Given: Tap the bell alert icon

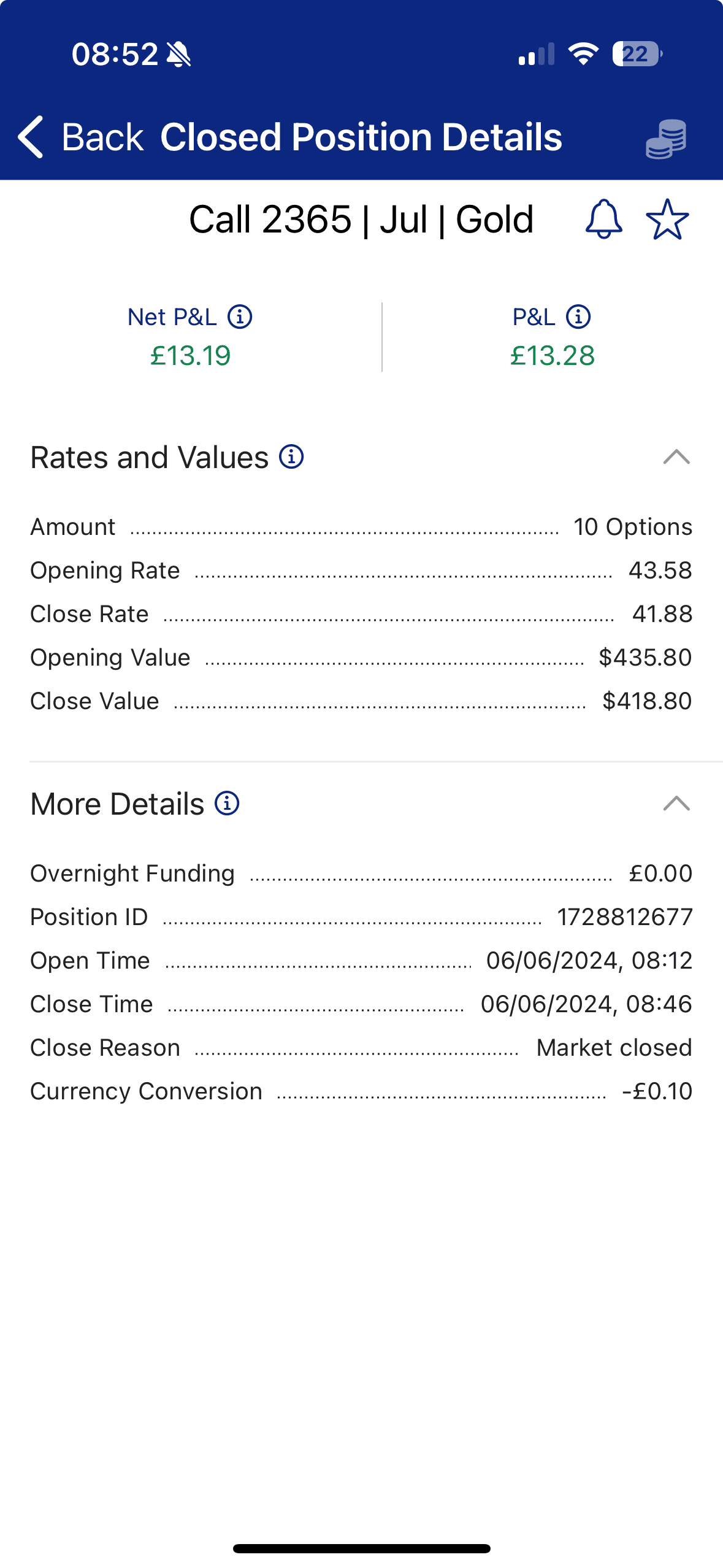Looking at the screenshot, I should pyautogui.click(x=603, y=219).
